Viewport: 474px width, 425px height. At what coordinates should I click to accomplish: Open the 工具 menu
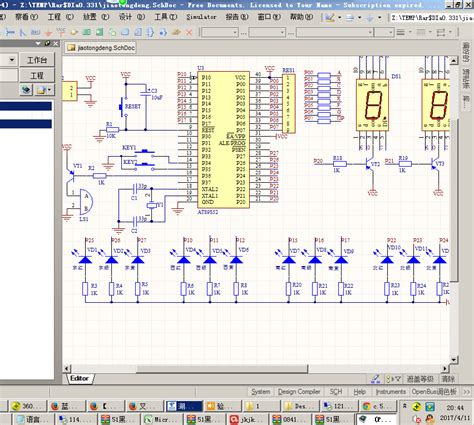pyautogui.click(x=166, y=17)
